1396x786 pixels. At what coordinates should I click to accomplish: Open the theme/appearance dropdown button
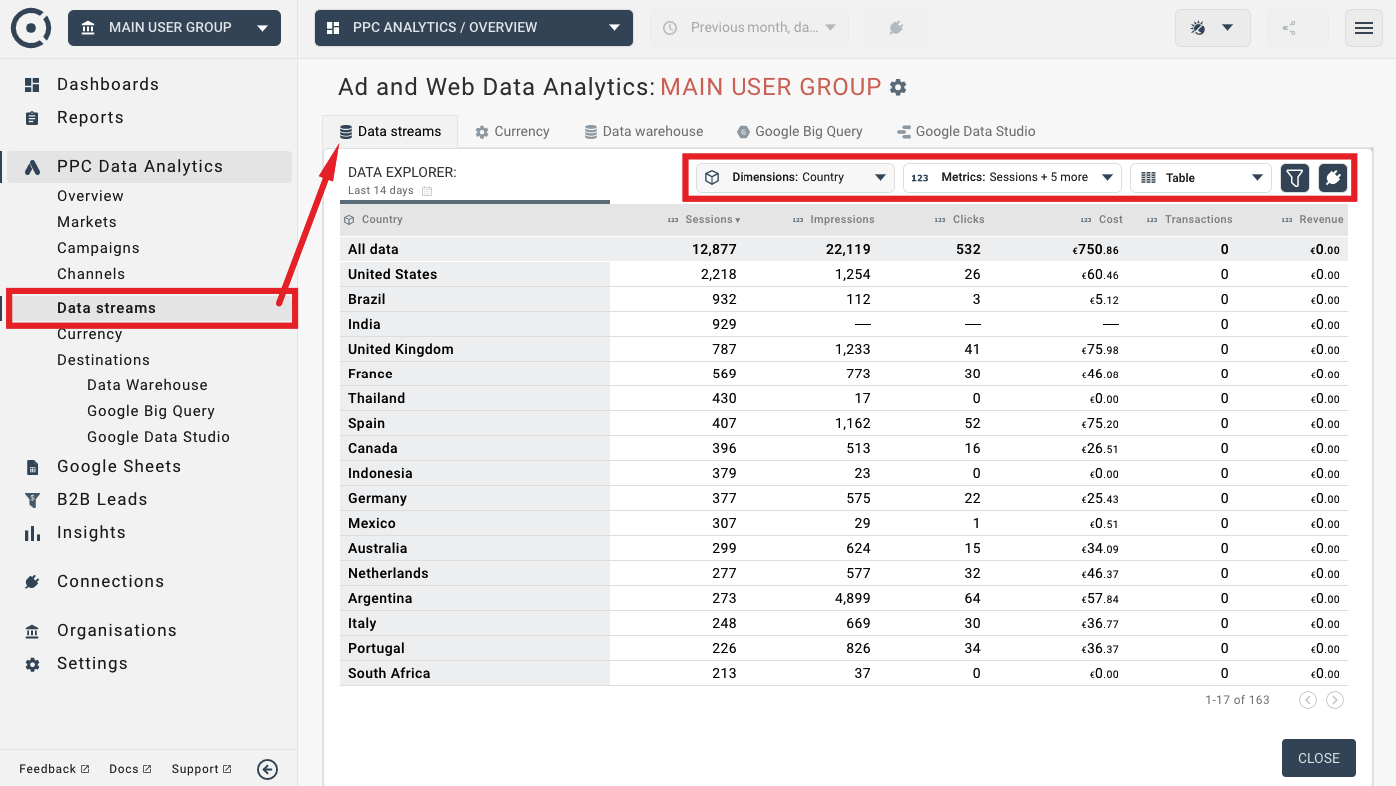(x=1212, y=28)
